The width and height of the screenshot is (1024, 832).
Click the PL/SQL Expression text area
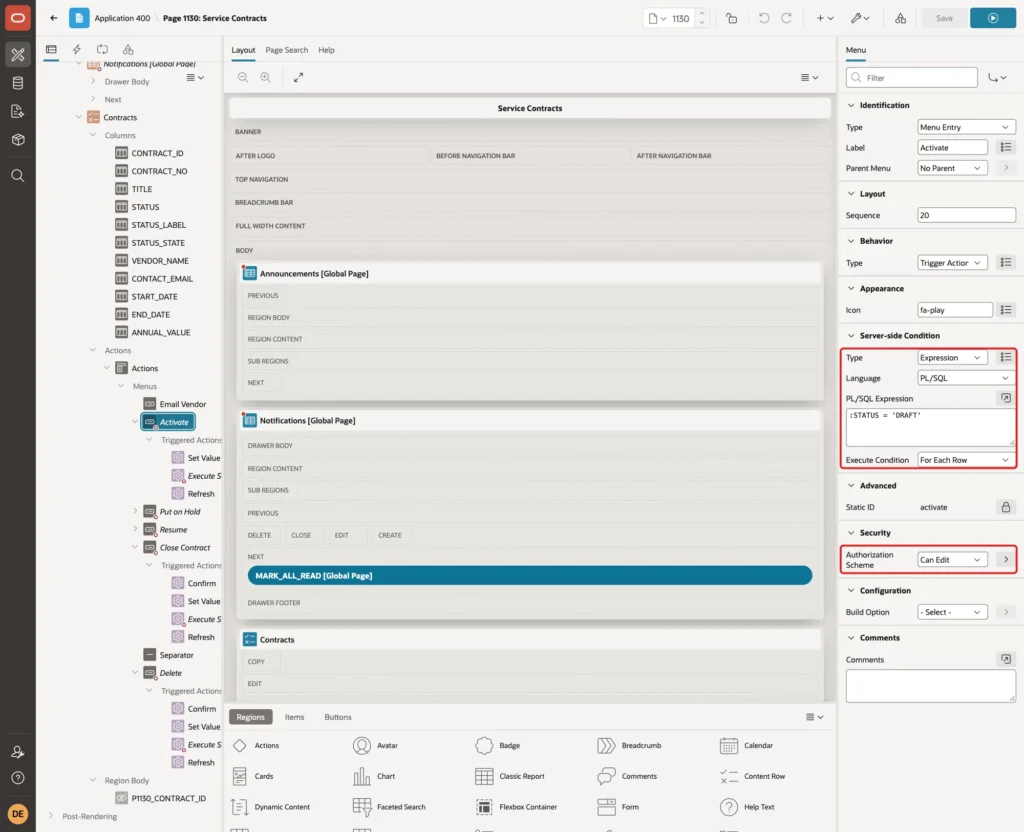click(x=930, y=428)
